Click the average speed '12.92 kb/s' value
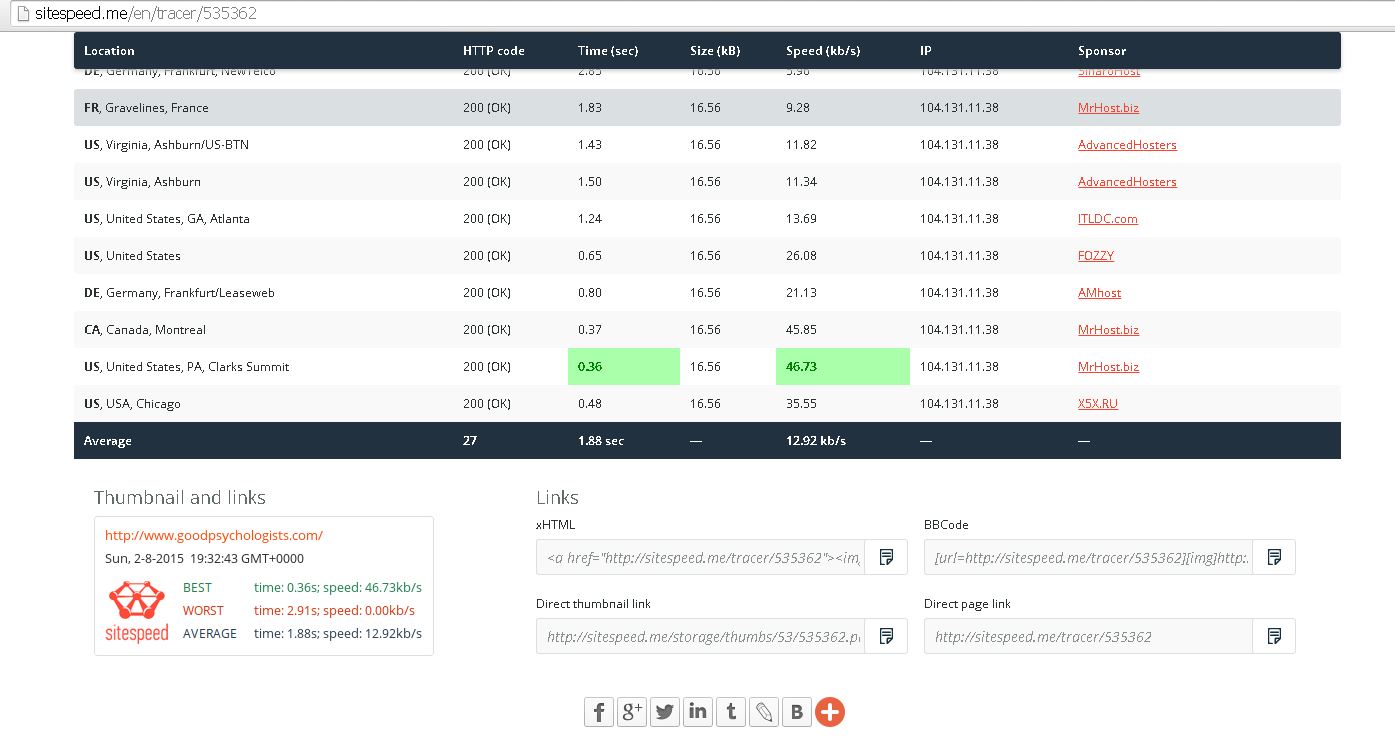 pyautogui.click(x=816, y=441)
